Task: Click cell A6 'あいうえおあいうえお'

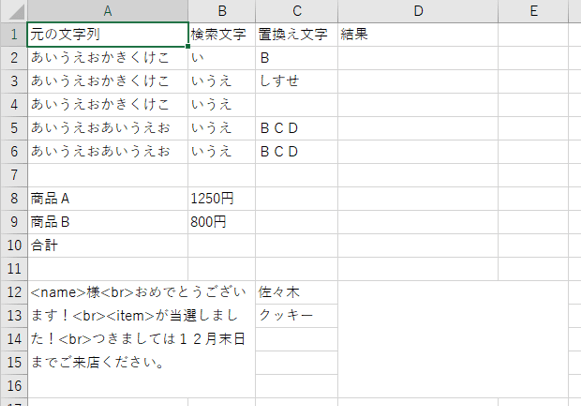Action: click(107, 152)
